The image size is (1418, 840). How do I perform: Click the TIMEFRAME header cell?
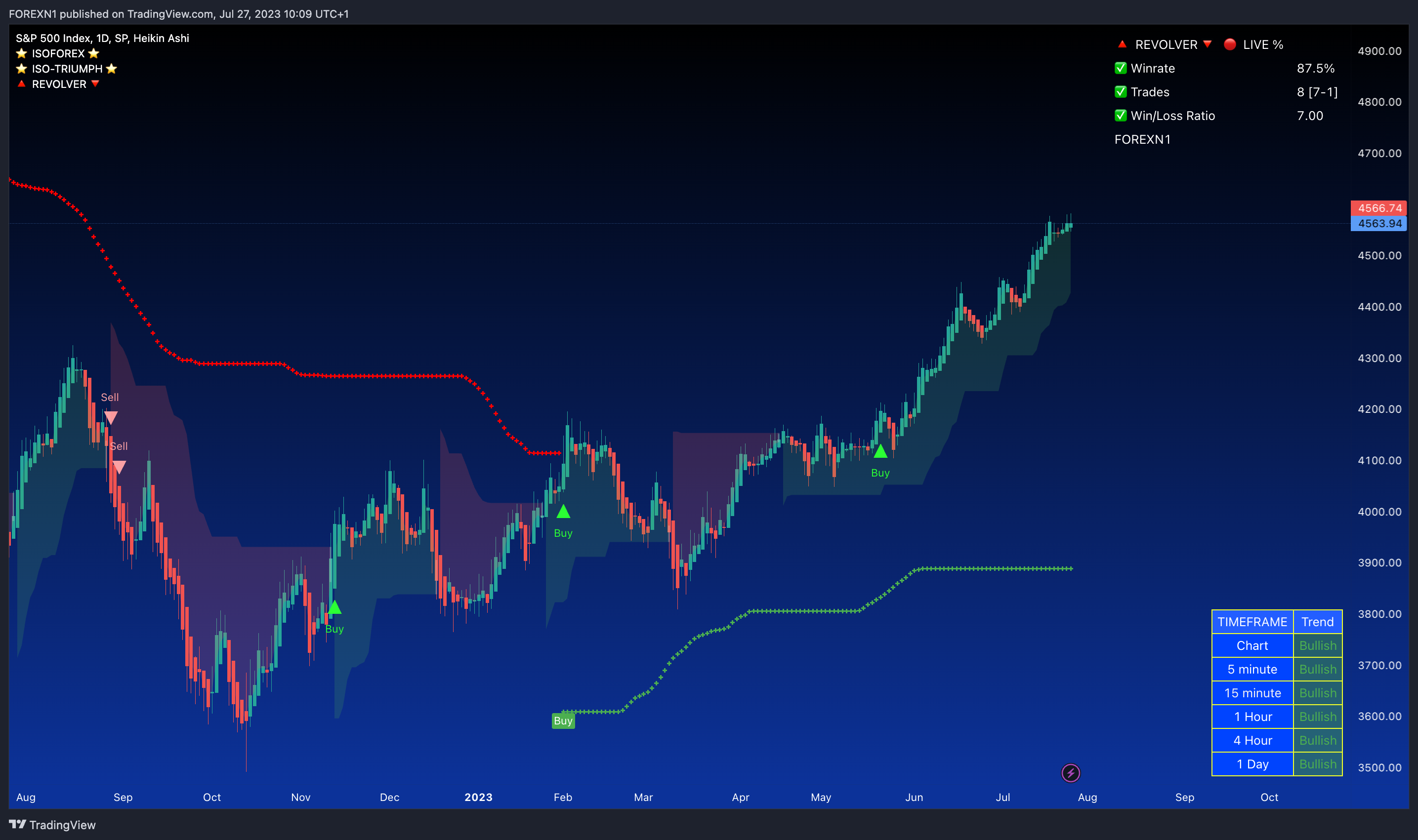click(1252, 622)
